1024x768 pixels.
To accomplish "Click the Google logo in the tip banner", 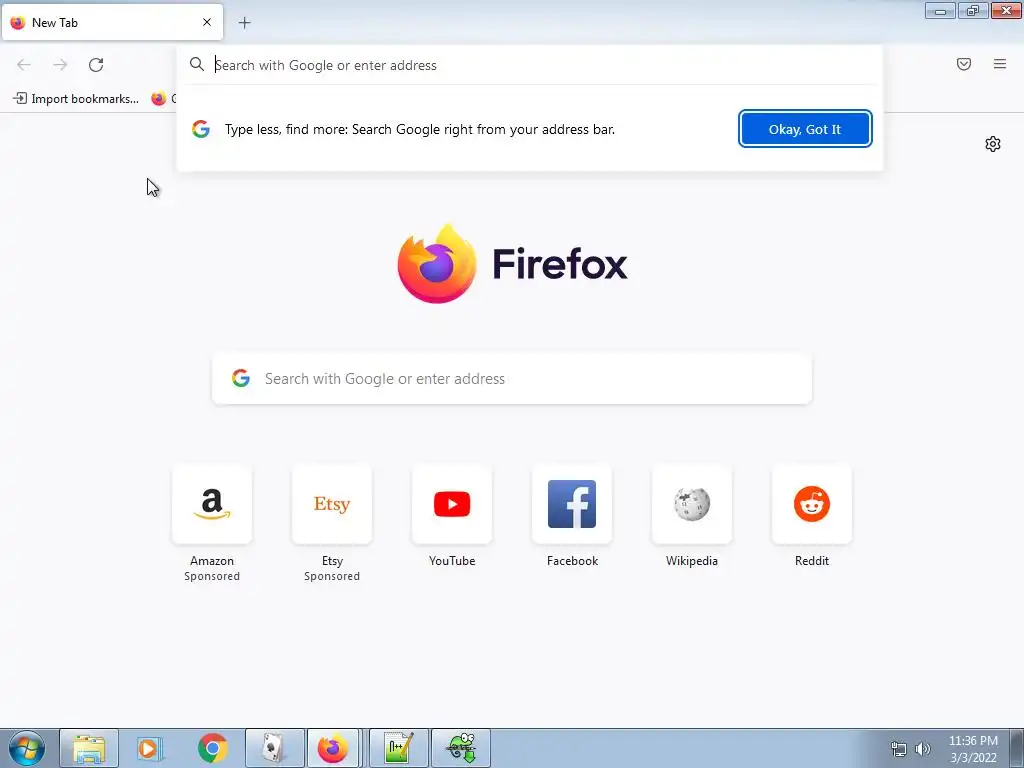I will (x=201, y=129).
